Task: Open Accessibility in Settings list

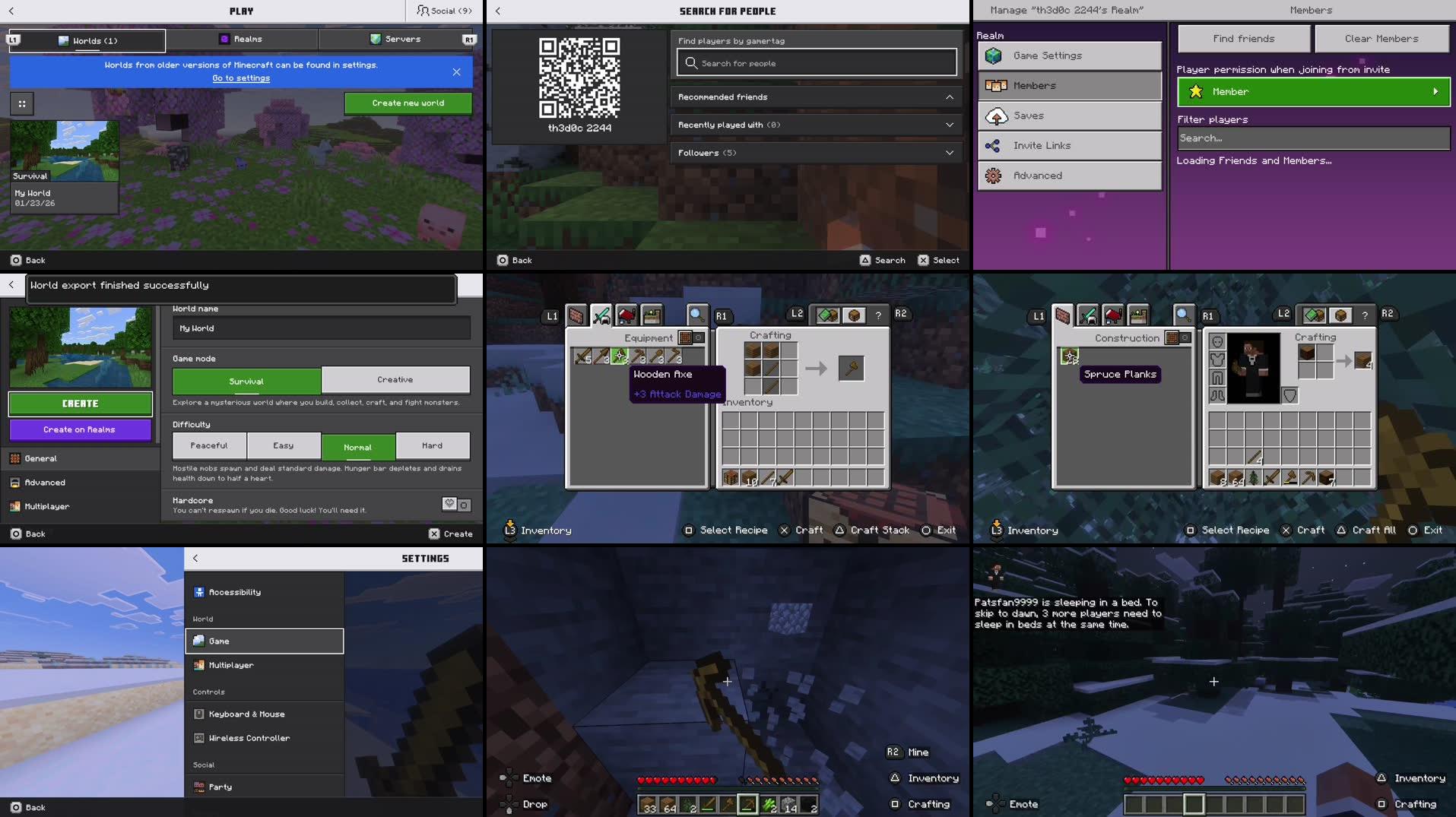Action: point(265,592)
